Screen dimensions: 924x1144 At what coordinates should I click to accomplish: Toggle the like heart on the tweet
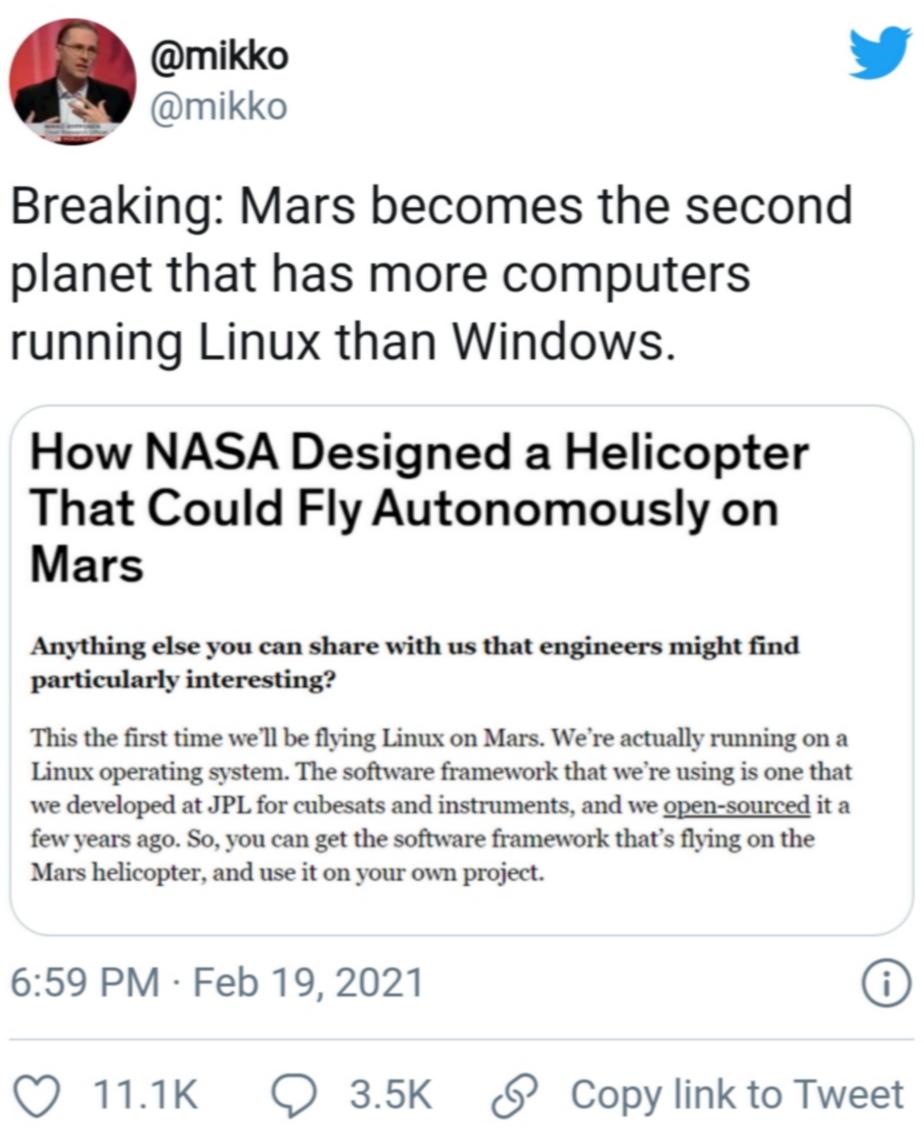(39, 1094)
